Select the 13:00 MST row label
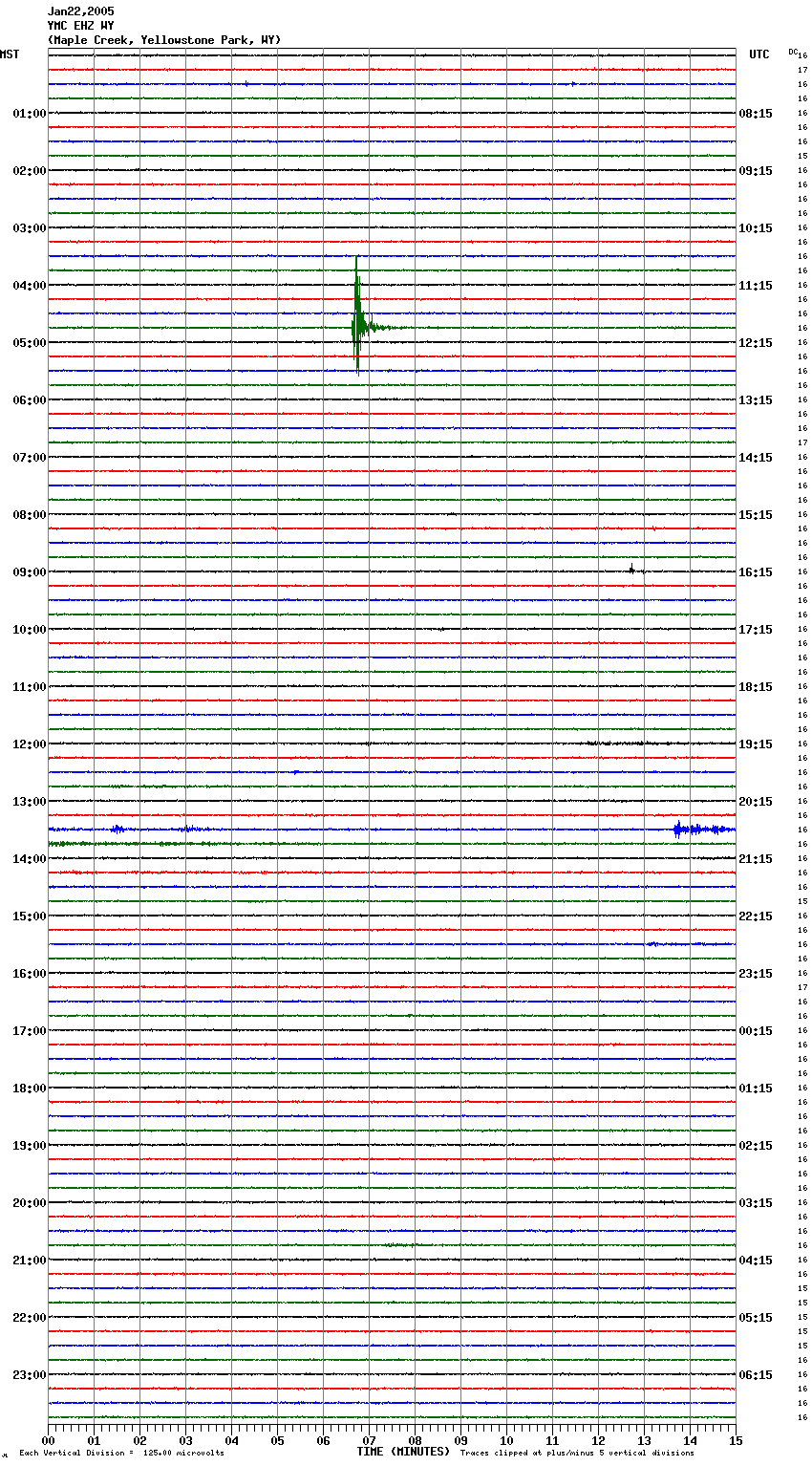Image resolution: width=812 pixels, height=1466 pixels. tap(30, 802)
